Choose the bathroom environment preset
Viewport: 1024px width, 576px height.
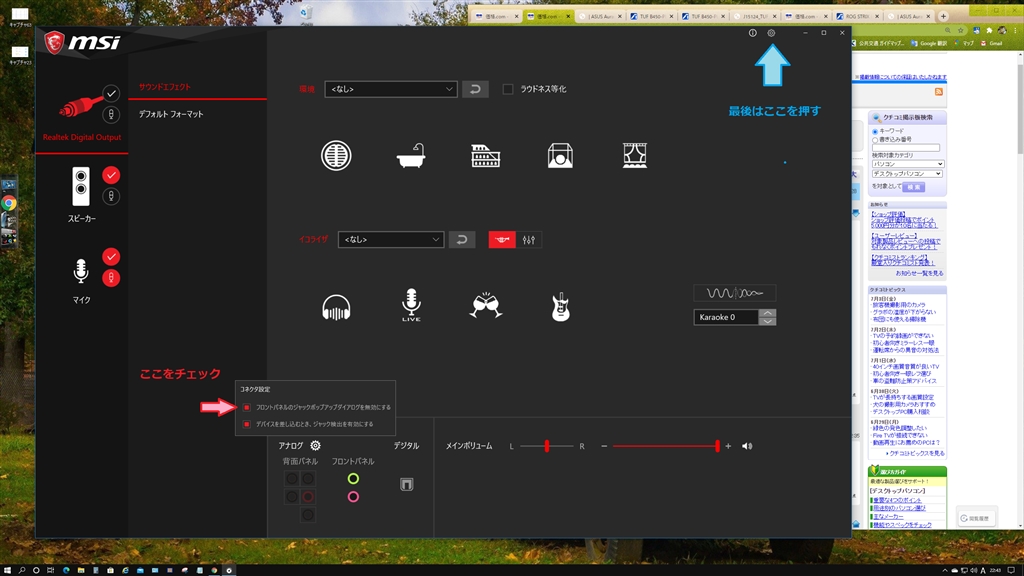point(411,155)
